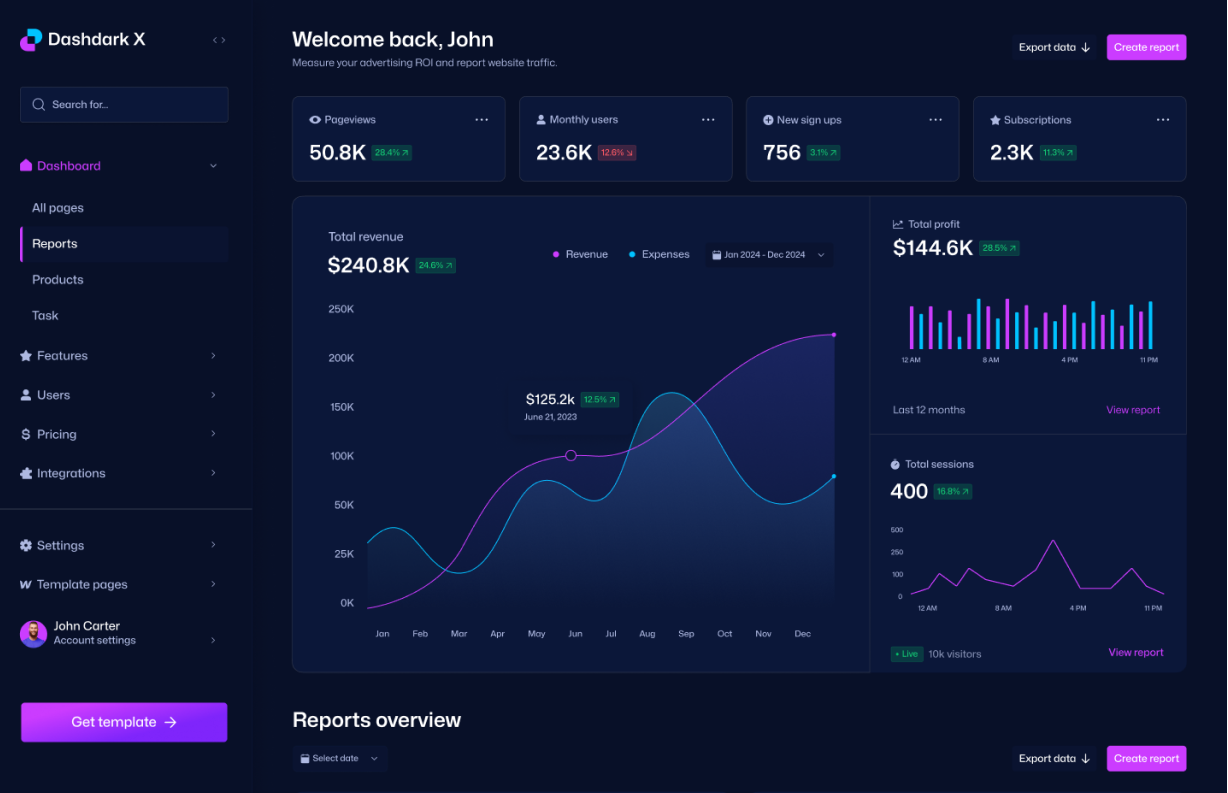Click the Total profit chart icon
This screenshot has height=793, width=1228.
898,224
